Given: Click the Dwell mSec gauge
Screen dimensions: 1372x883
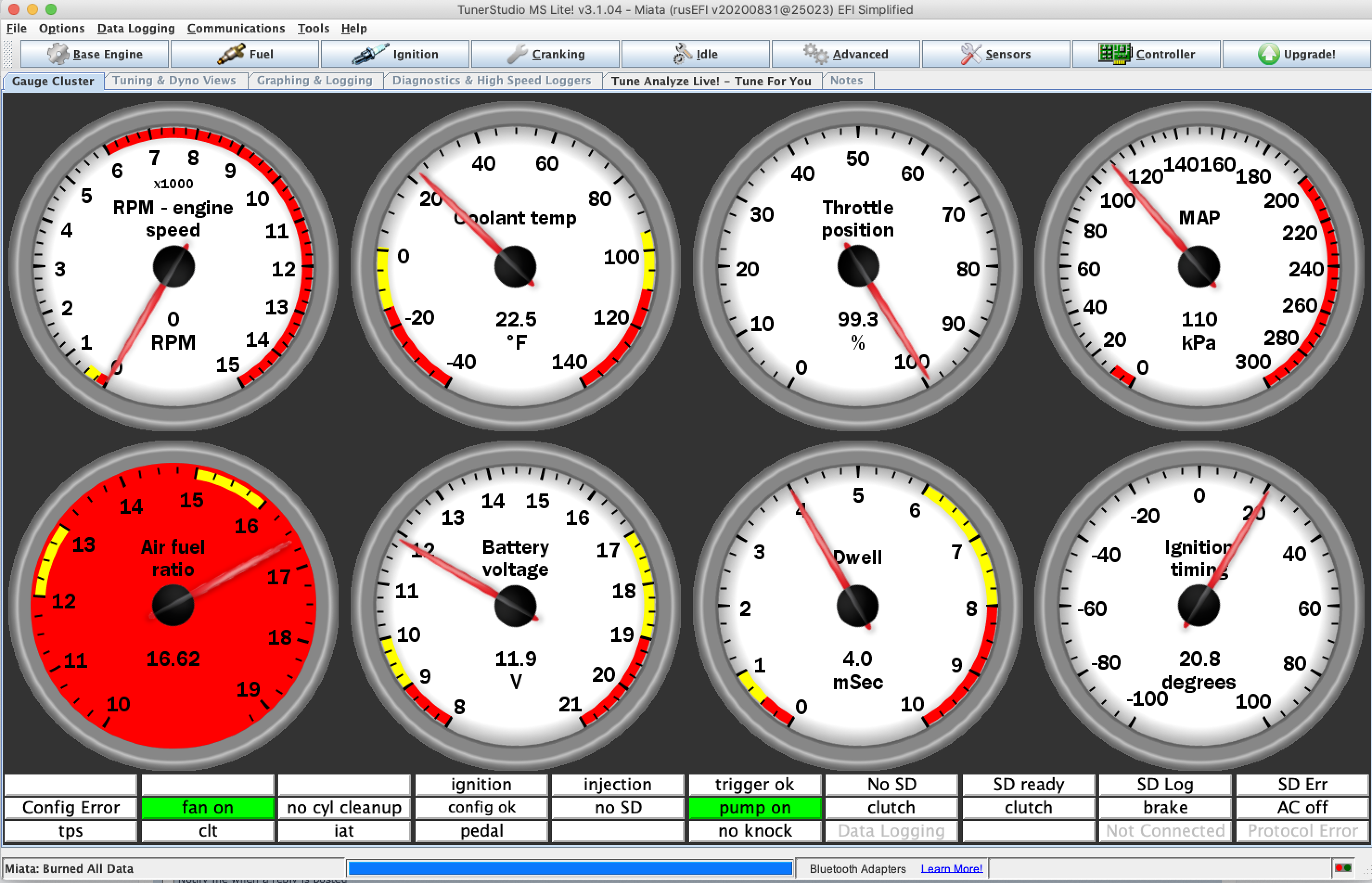Looking at the screenshot, I should (858, 606).
